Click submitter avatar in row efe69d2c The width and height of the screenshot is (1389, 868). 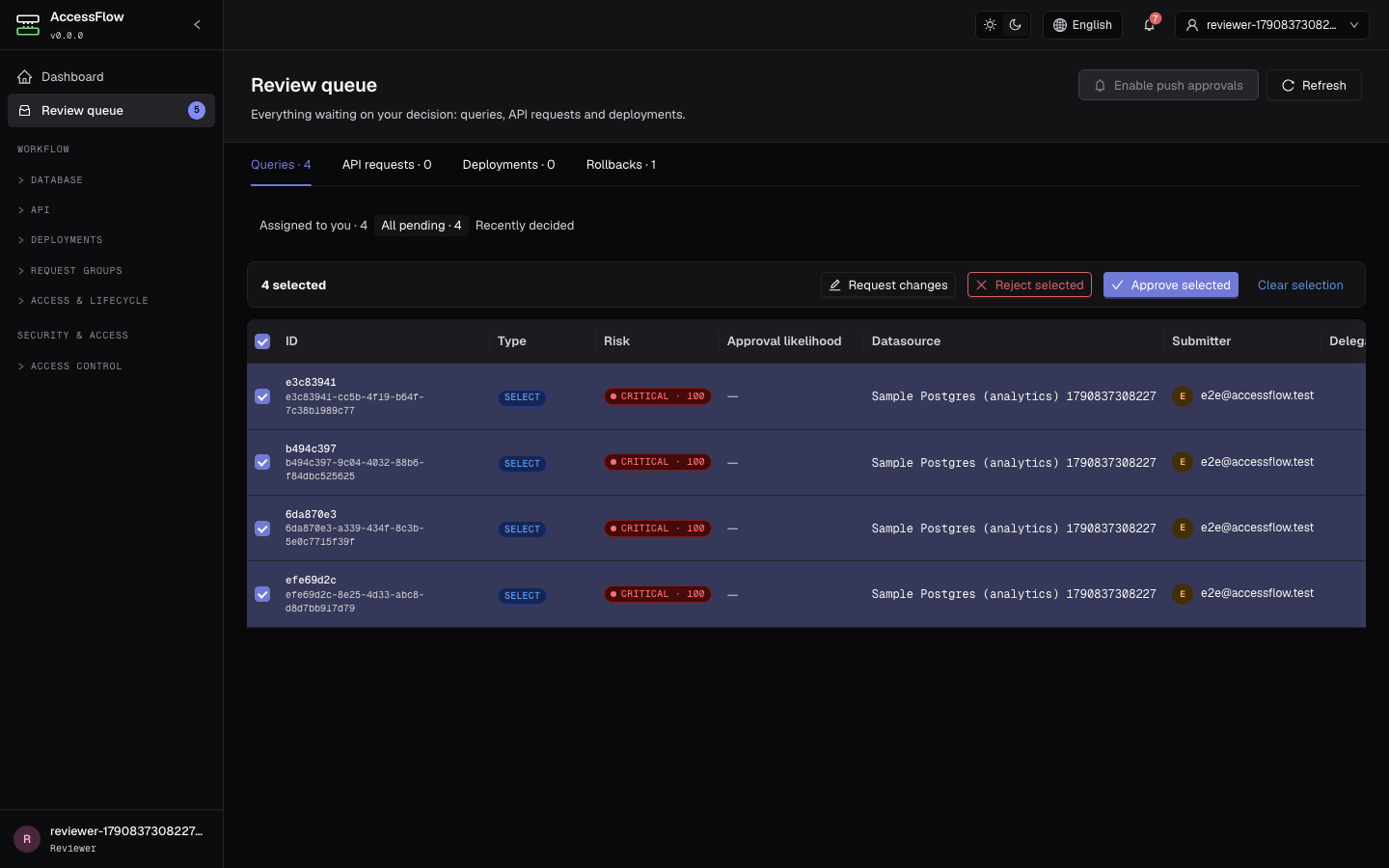pos(1183,594)
